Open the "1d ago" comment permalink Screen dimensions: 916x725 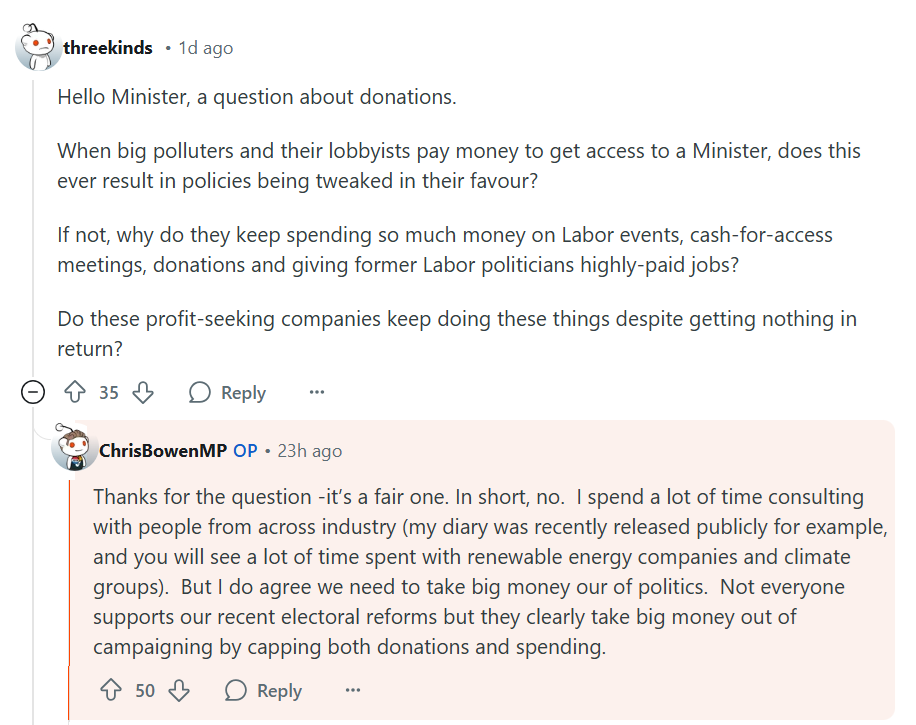click(x=205, y=48)
